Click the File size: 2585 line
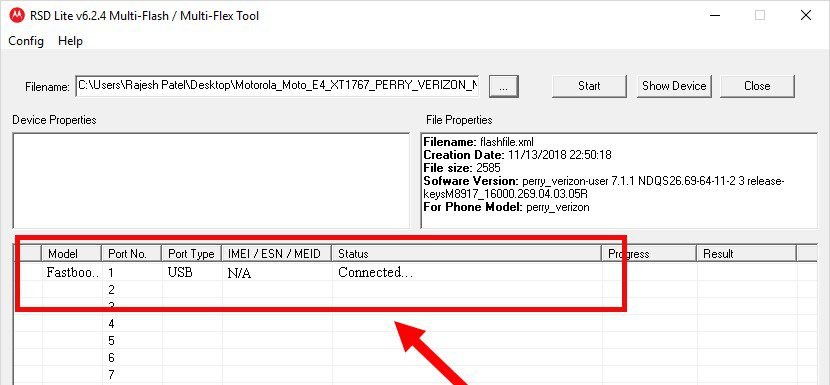This screenshot has width=830, height=385. [x=462, y=168]
